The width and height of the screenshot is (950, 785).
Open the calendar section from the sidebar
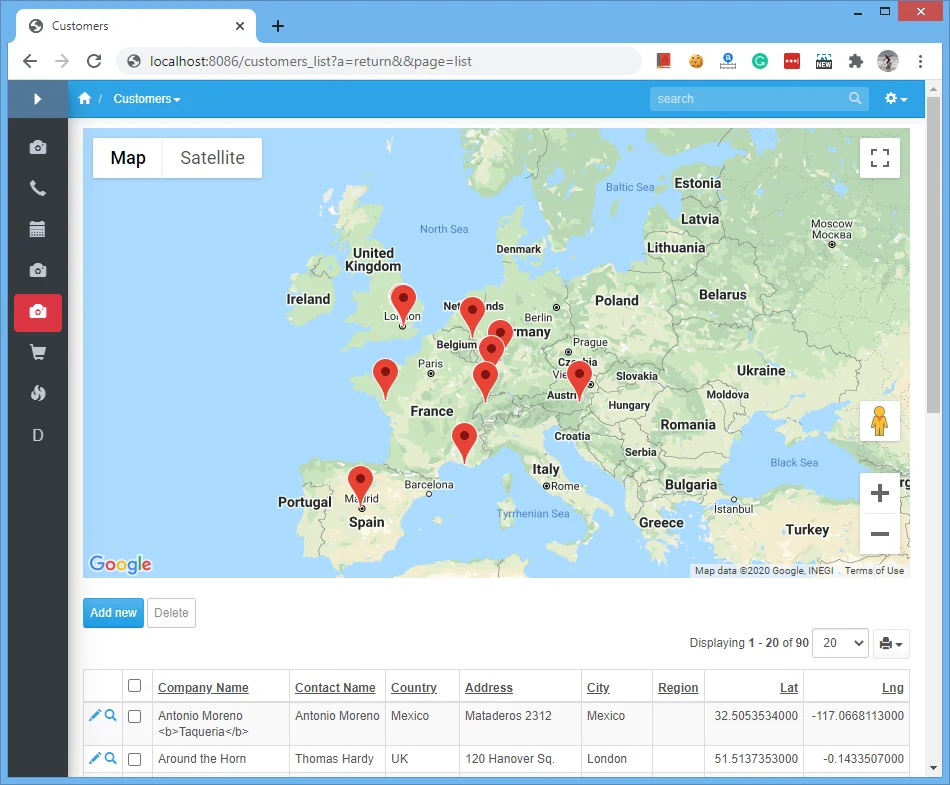37,229
